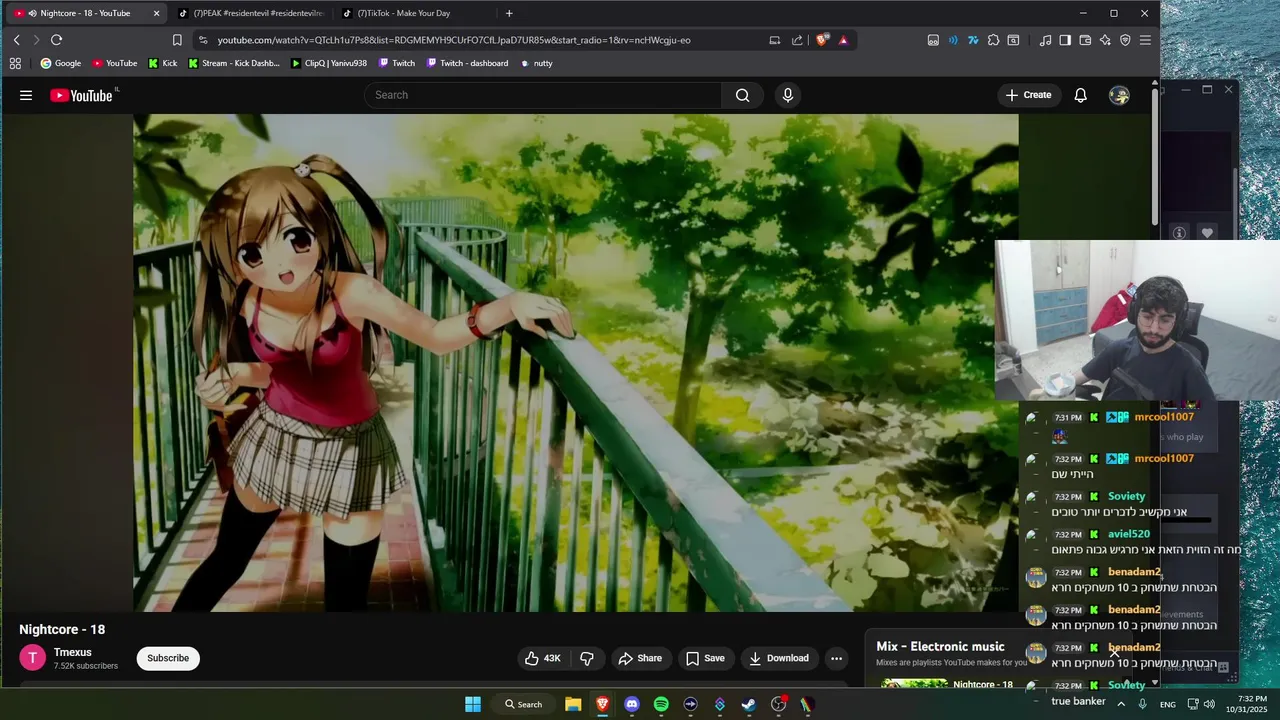
Task: Open Brave Leo AI sparkle icon
Action: [x=1105, y=40]
